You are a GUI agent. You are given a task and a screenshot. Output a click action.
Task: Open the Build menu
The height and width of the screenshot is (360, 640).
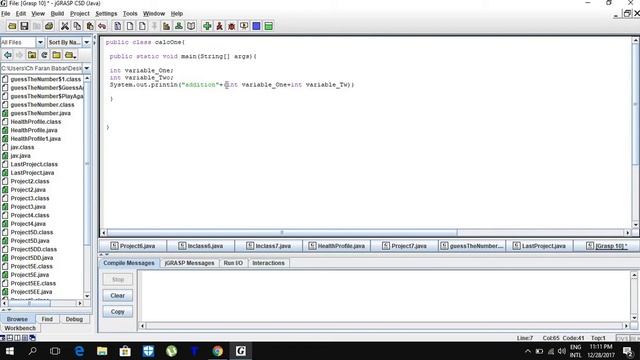57,13
